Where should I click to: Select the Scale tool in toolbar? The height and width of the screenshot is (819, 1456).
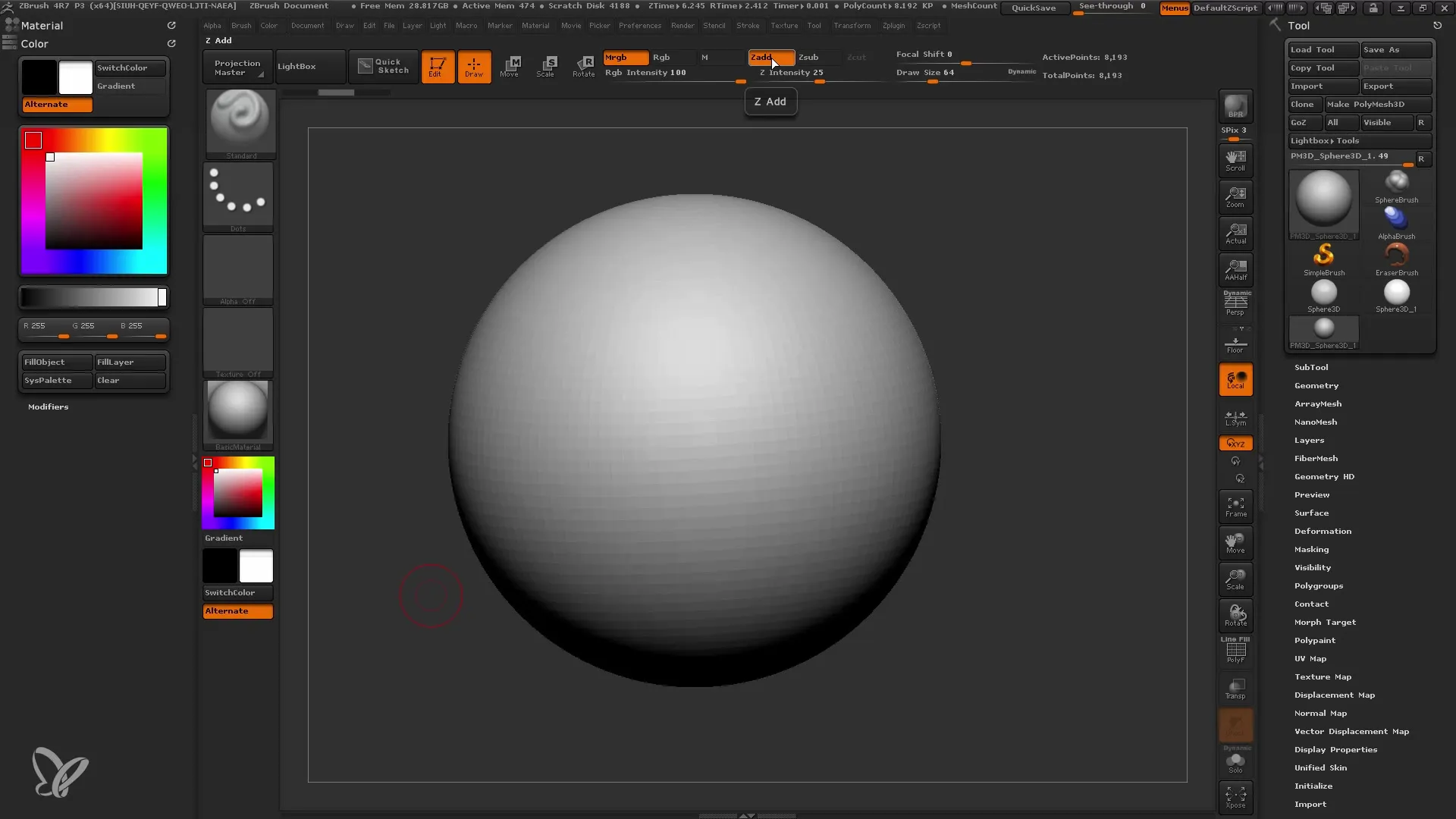548,65
